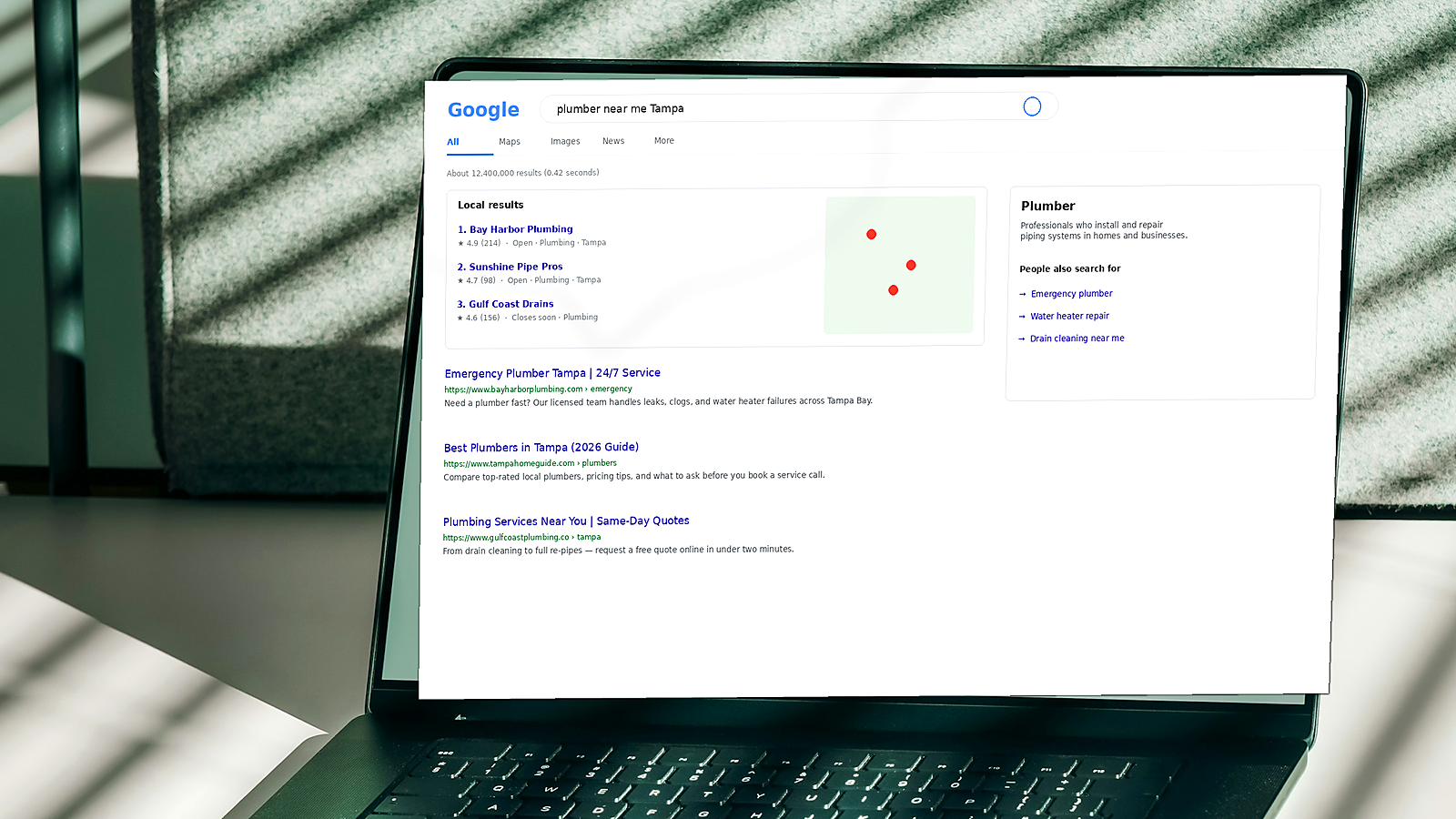
Task: Click the search circle icon in search bar
Action: 1032,106
